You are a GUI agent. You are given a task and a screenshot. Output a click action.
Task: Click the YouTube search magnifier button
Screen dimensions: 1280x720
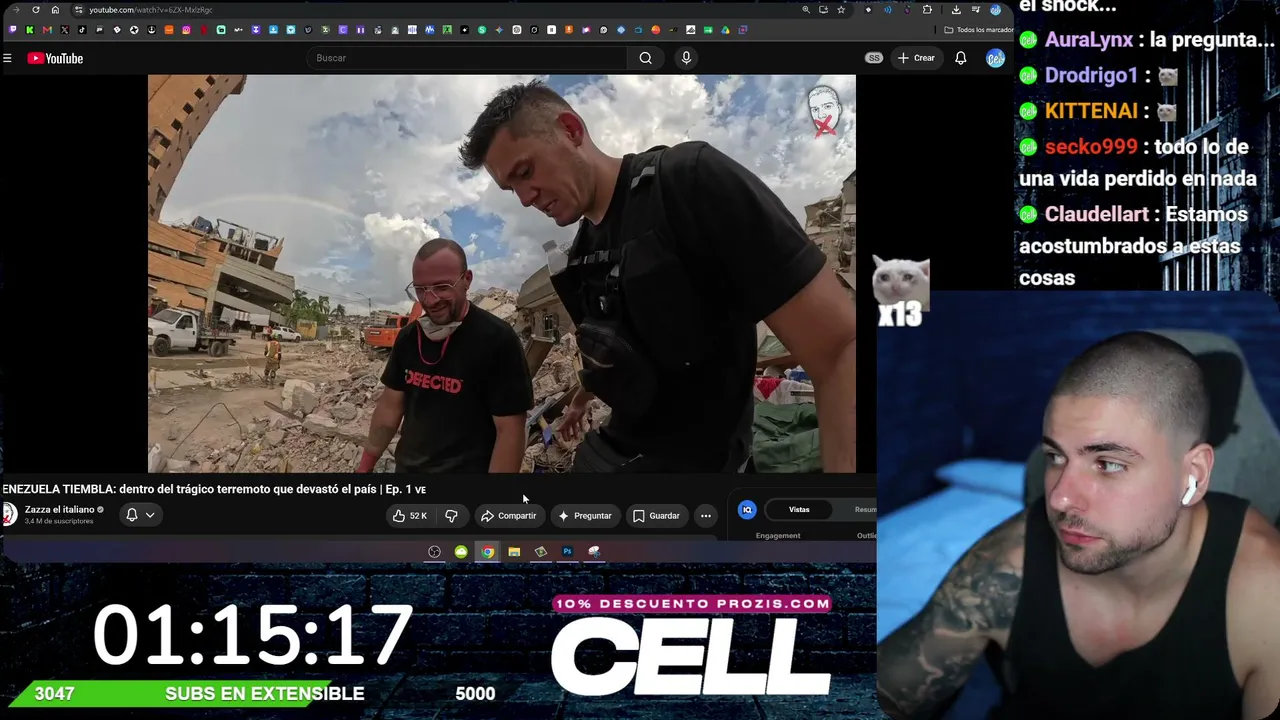point(646,58)
